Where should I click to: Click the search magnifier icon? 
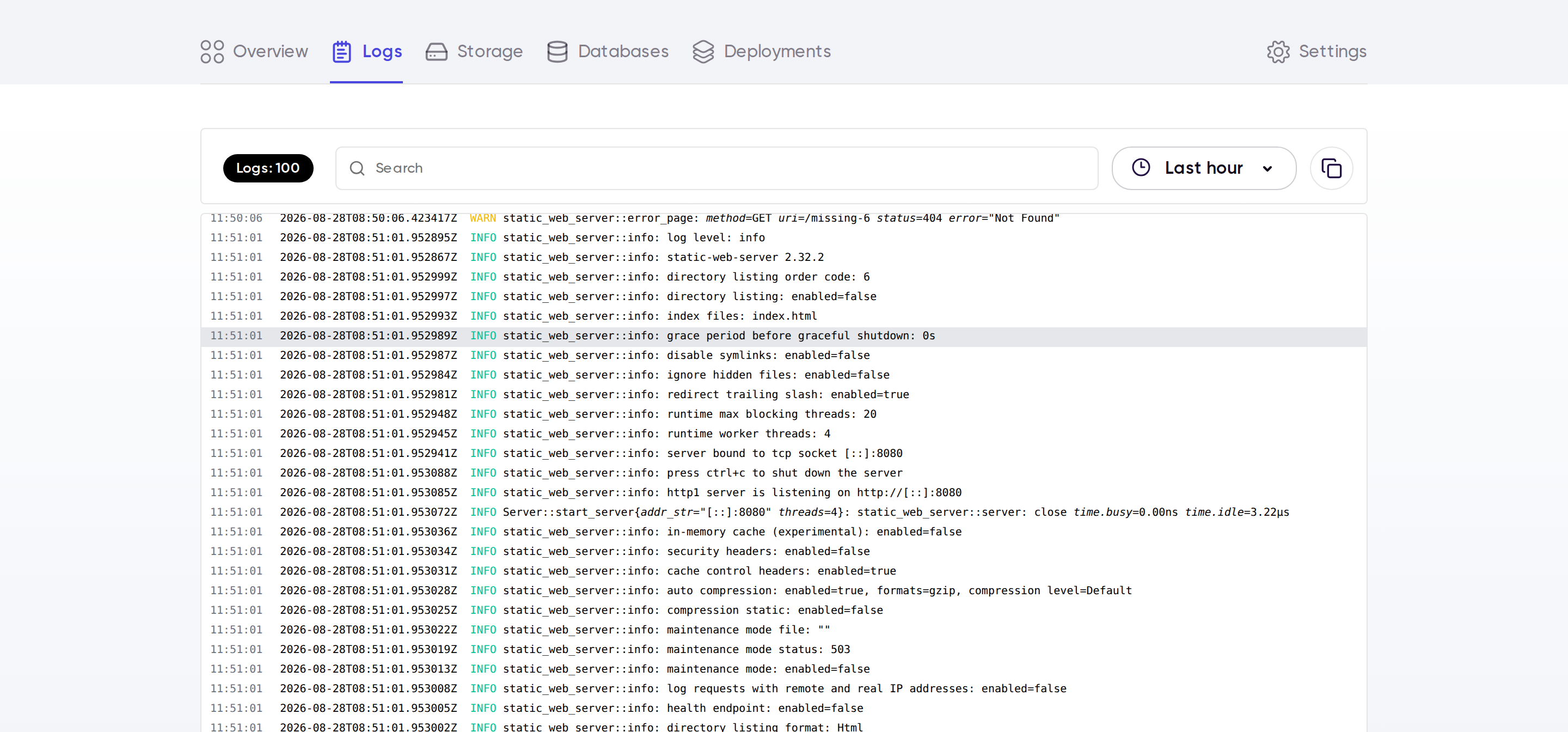tap(357, 168)
